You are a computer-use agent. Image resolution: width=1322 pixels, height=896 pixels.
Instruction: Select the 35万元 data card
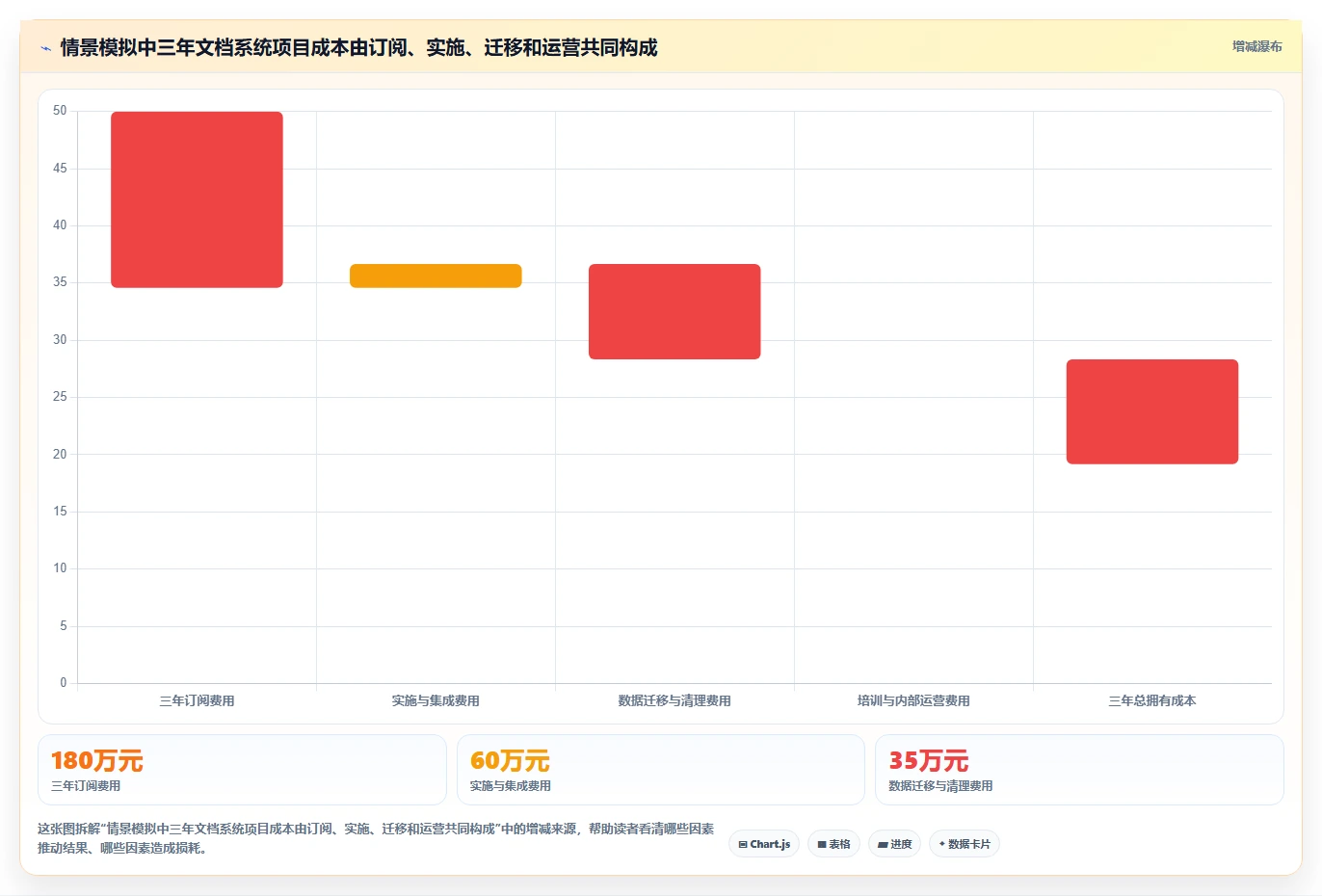1079,770
